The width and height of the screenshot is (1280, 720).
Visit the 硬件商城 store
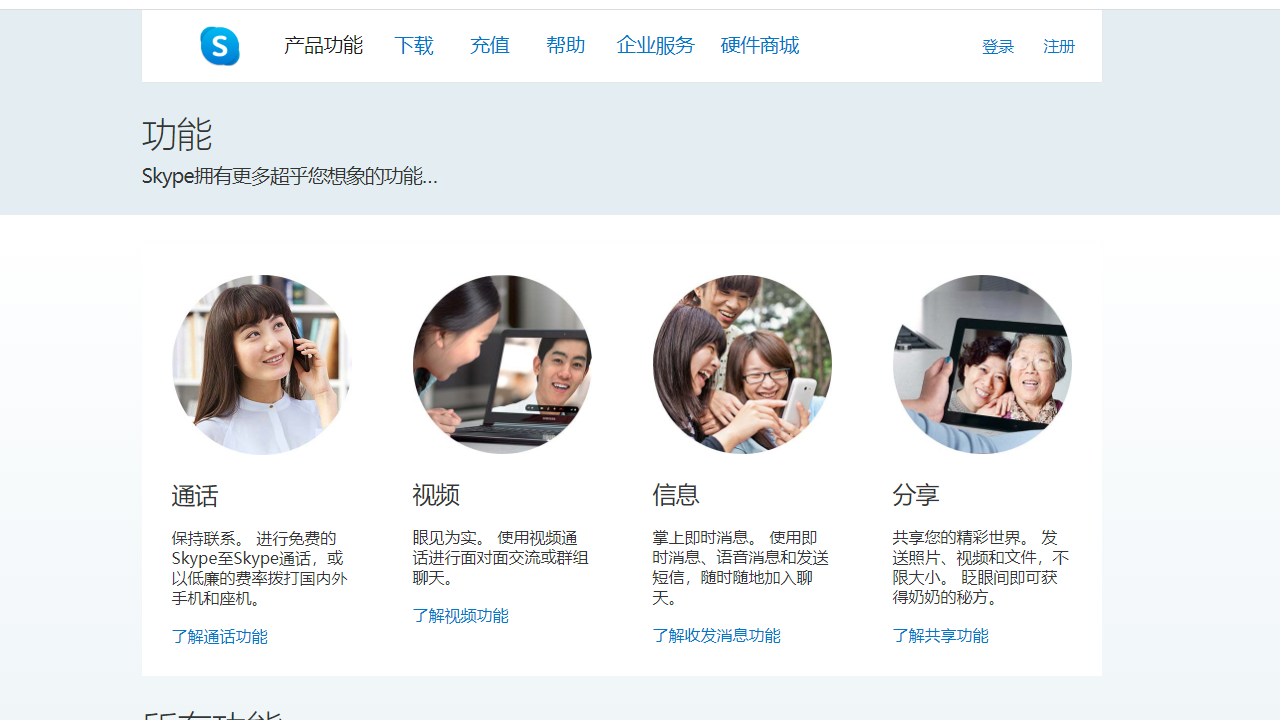[x=759, y=45]
